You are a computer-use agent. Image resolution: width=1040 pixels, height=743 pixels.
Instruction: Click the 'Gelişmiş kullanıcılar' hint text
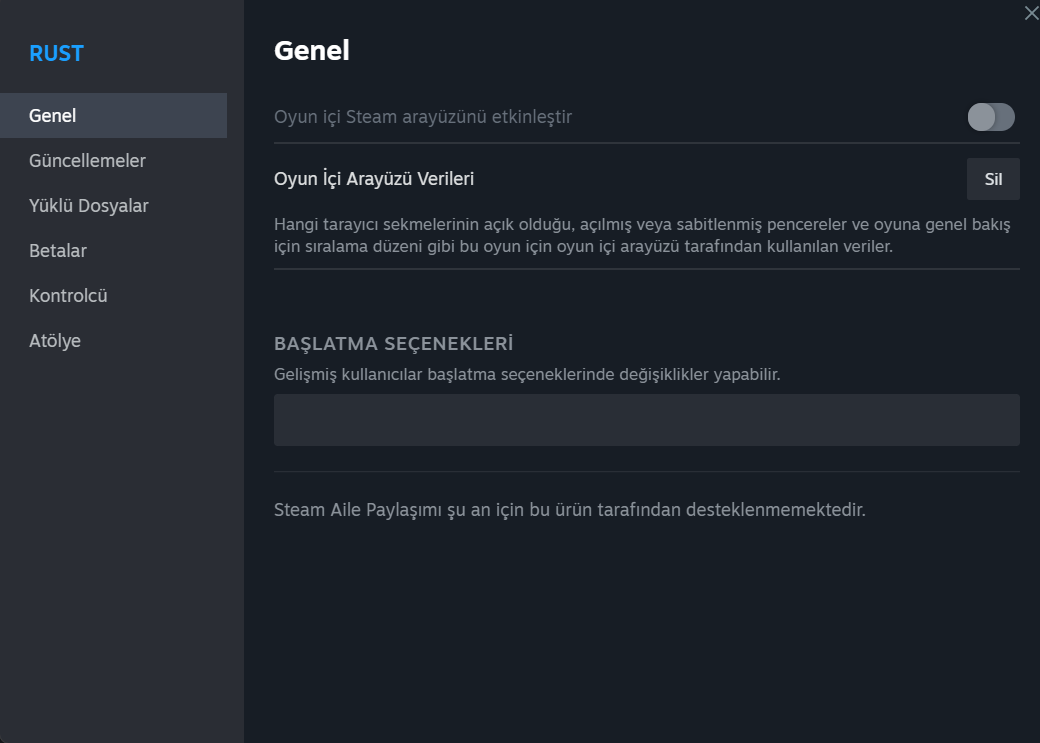tap(527, 375)
